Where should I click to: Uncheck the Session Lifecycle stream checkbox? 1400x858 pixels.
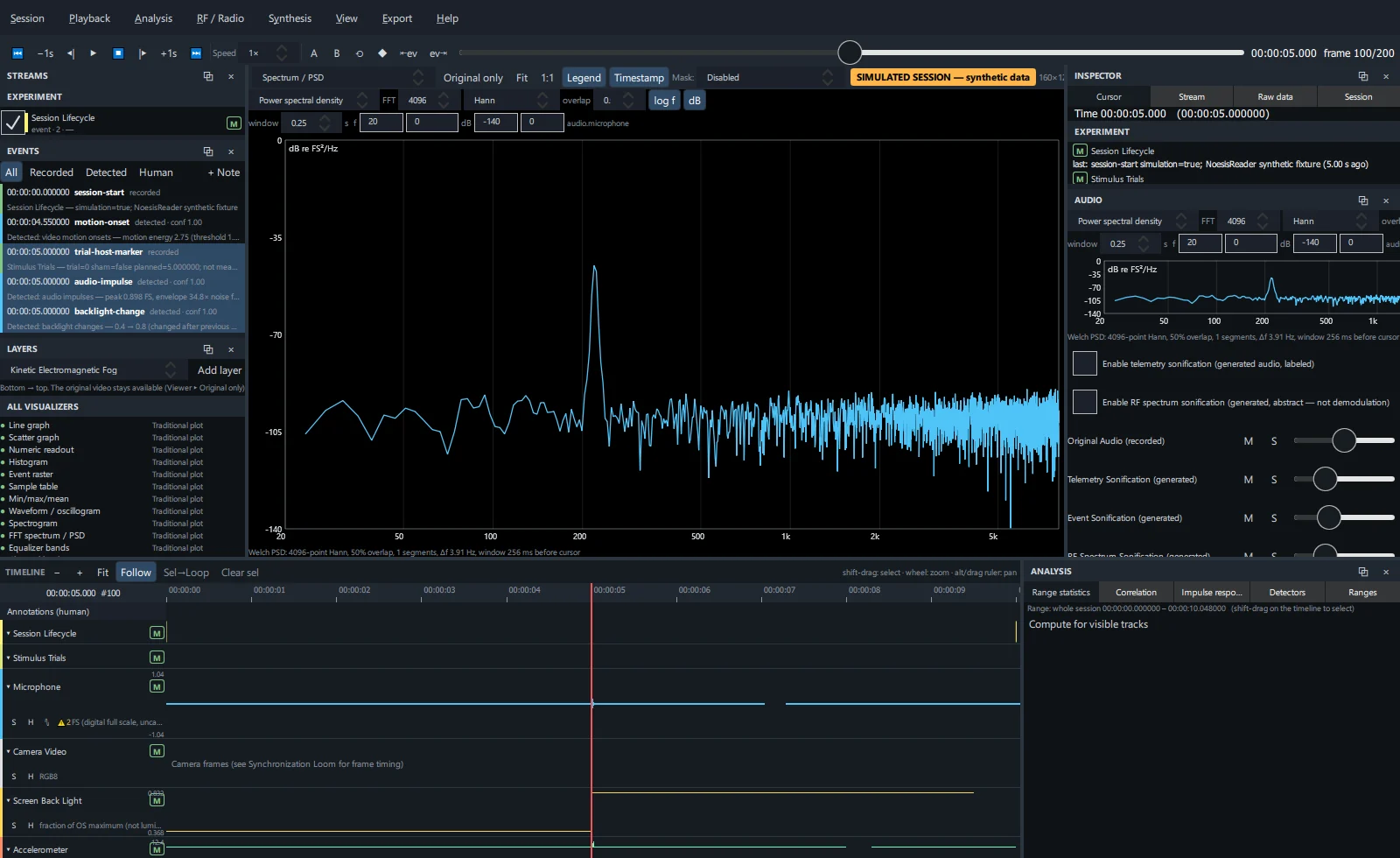(13, 123)
